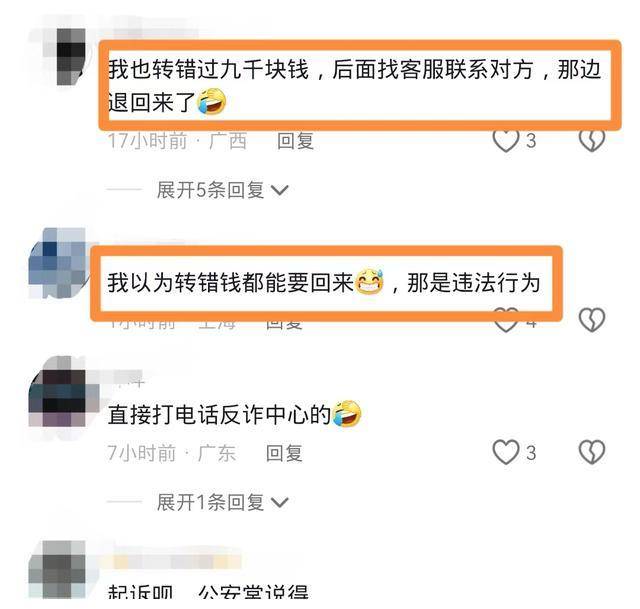Select comment about 转错过九千块钱
Screen dimensions: 640x609
[354, 85]
